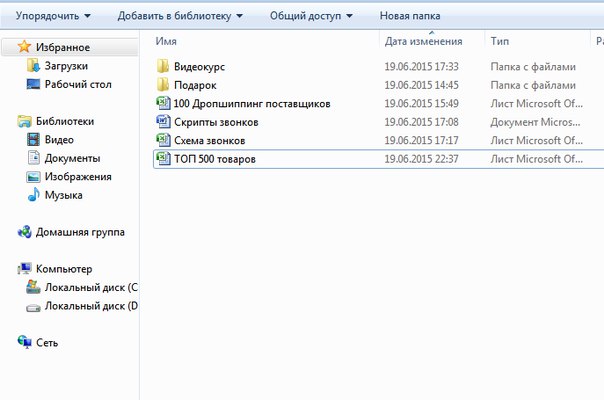Select Рабочий стол in Избранное
Image resolution: width=604 pixels, height=400 pixels.
coord(77,84)
